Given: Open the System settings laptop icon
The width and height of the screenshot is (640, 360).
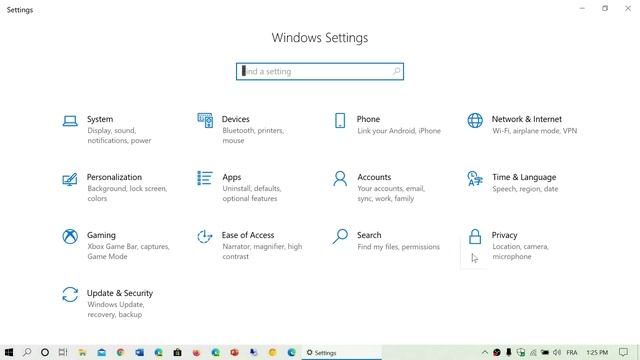Looking at the screenshot, I should pyautogui.click(x=70, y=121).
